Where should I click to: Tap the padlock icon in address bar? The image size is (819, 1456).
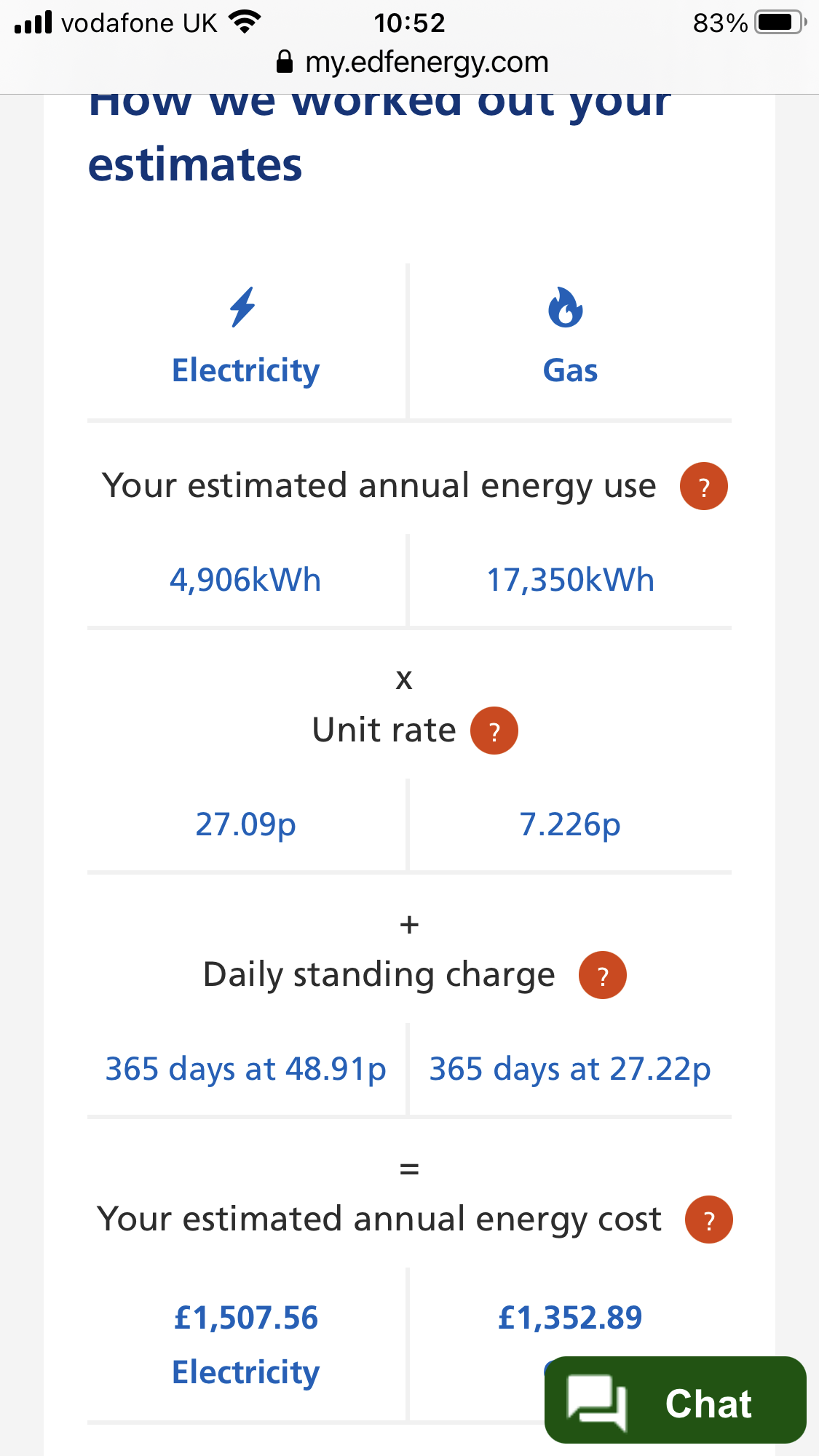coord(285,63)
